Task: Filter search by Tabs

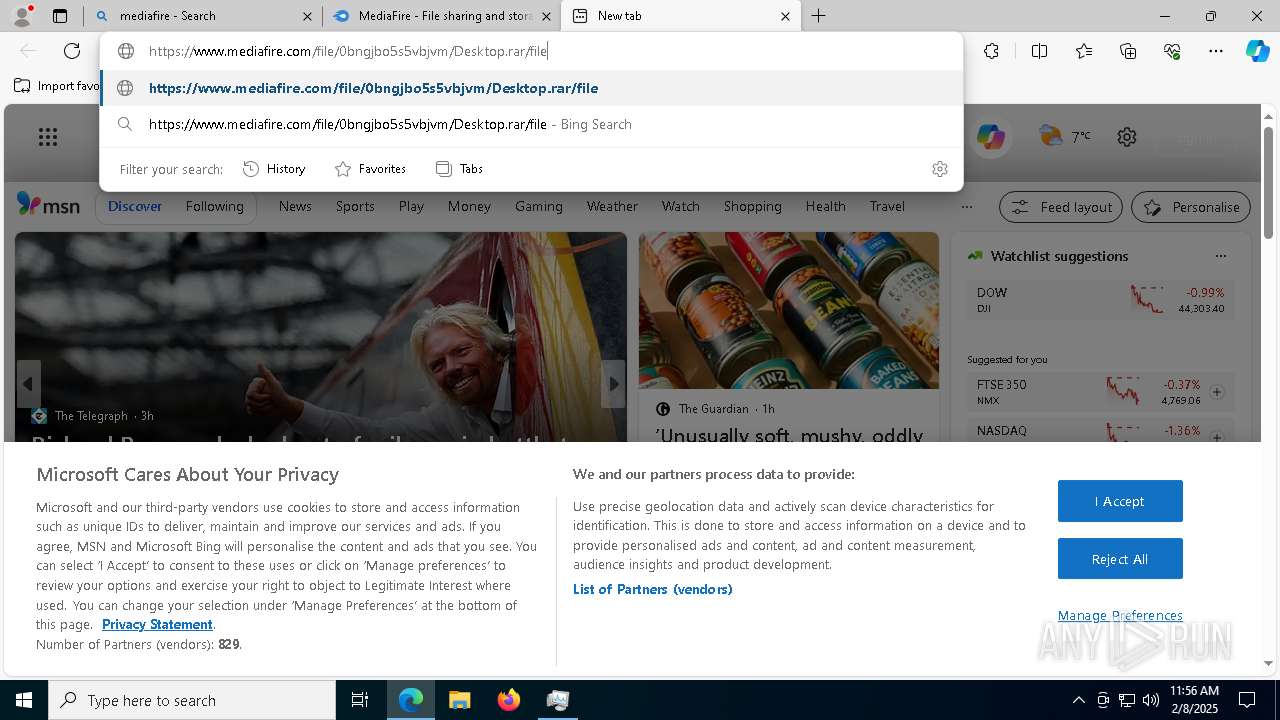Action: pos(459,169)
